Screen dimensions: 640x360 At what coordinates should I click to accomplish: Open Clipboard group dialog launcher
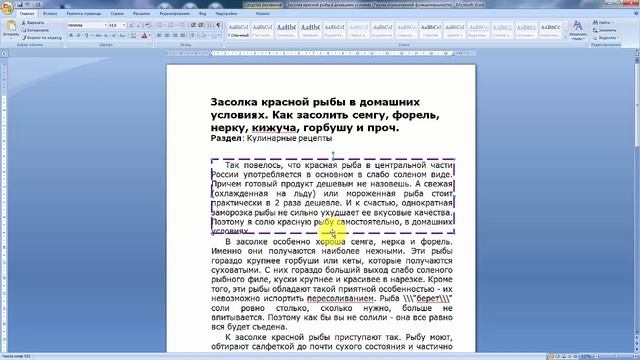click(62, 44)
